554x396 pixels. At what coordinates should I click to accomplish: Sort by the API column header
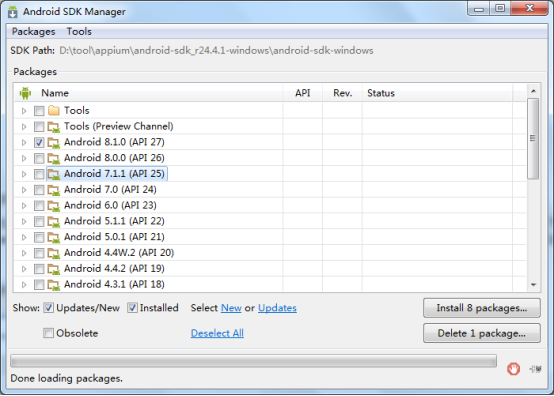point(302,93)
